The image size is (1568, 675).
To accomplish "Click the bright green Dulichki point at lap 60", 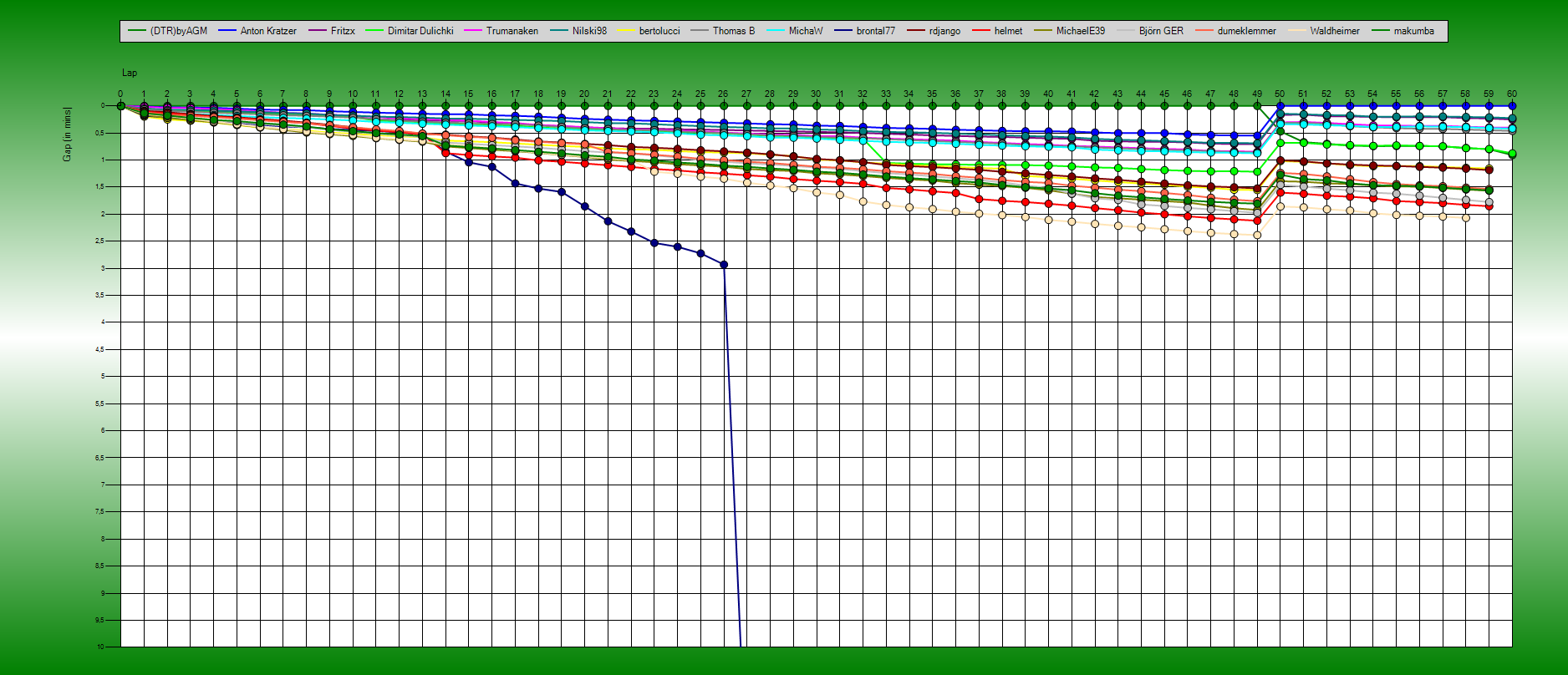I will click(x=1512, y=154).
